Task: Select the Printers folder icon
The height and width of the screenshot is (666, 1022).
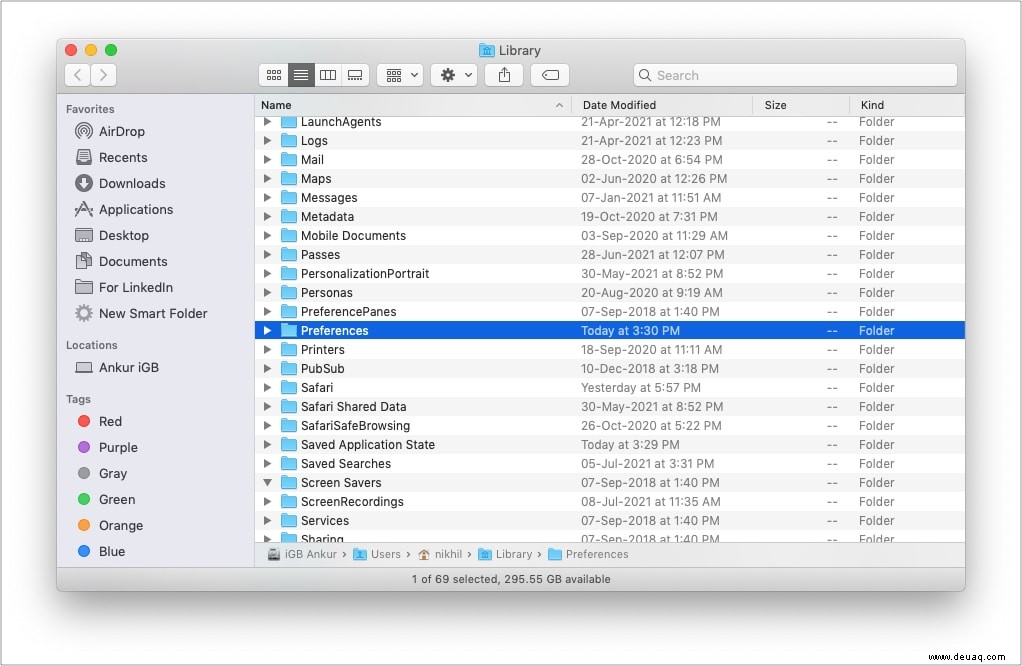Action: [289, 350]
